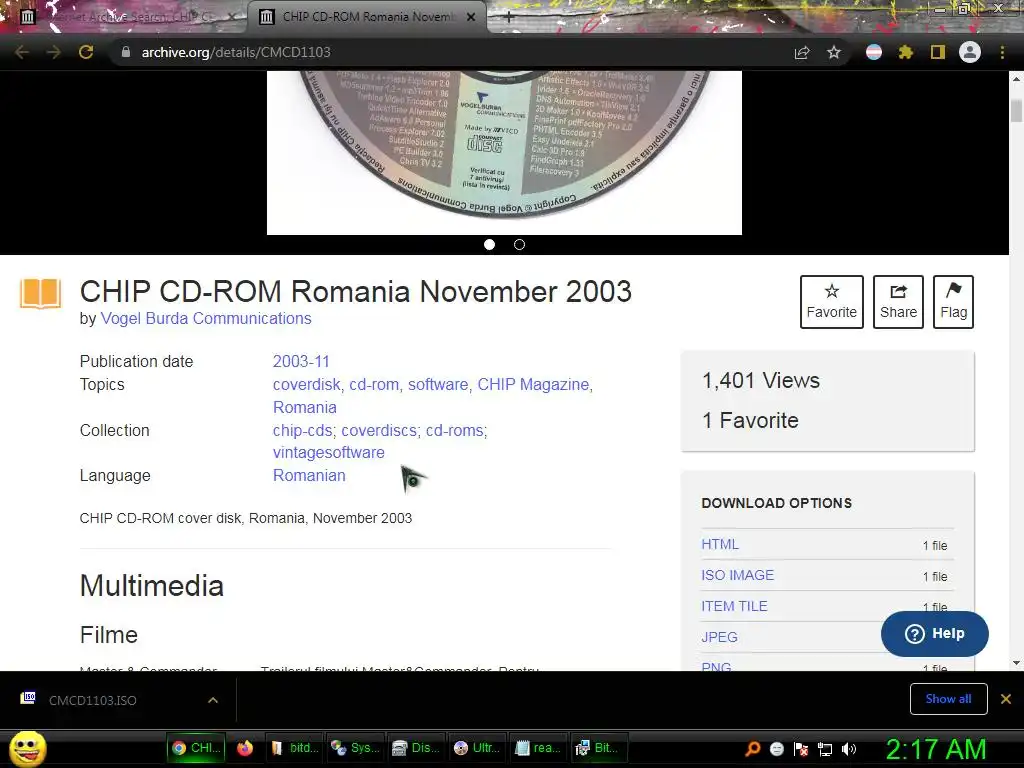Viewport: 1024px width, 768px height.
Task: Select the CHIP CD-ROM Romania November tab
Action: point(367,17)
